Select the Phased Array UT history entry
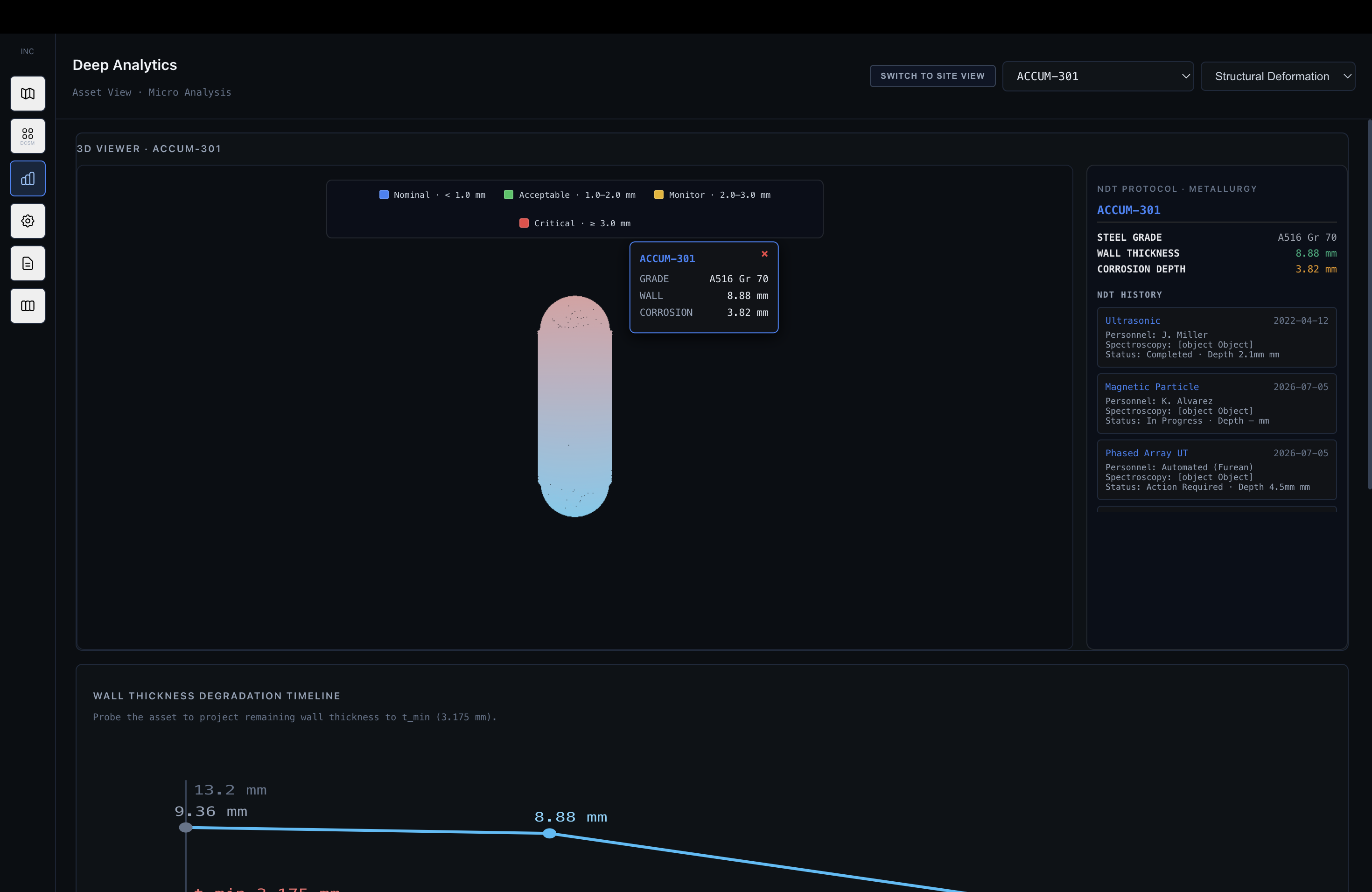The width and height of the screenshot is (1372, 892). 1216,470
